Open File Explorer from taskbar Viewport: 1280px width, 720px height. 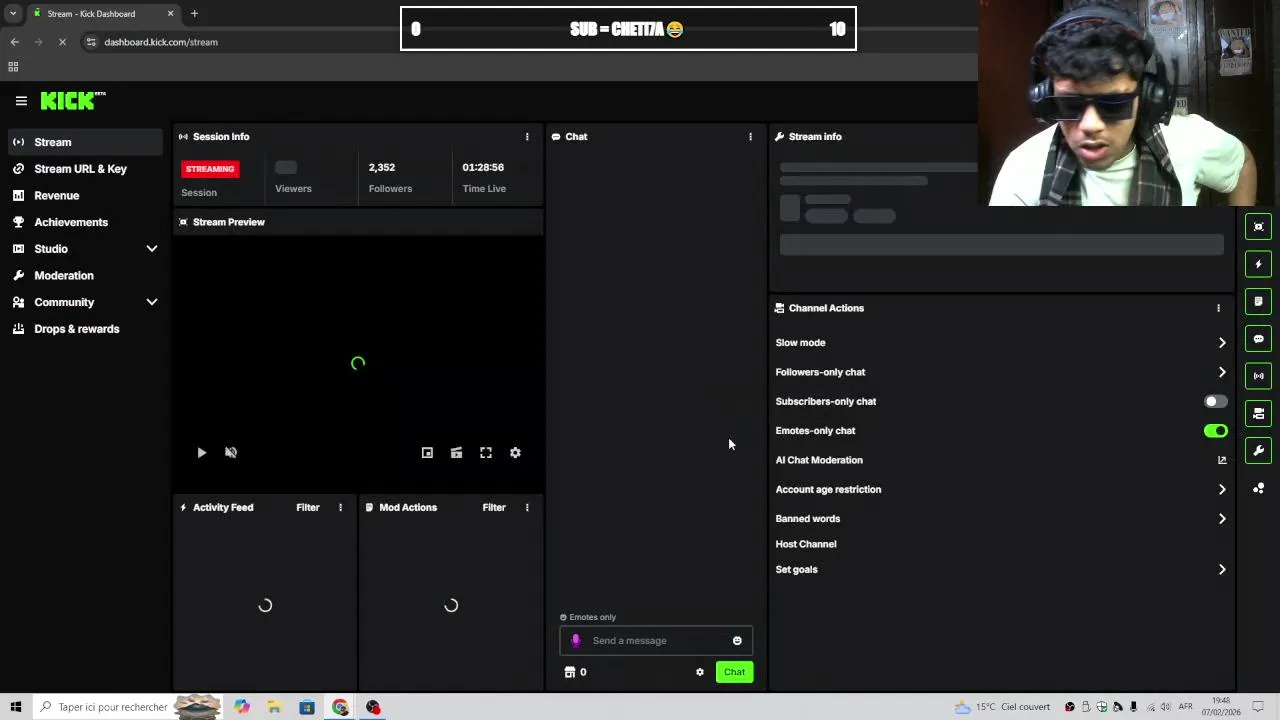(274, 707)
